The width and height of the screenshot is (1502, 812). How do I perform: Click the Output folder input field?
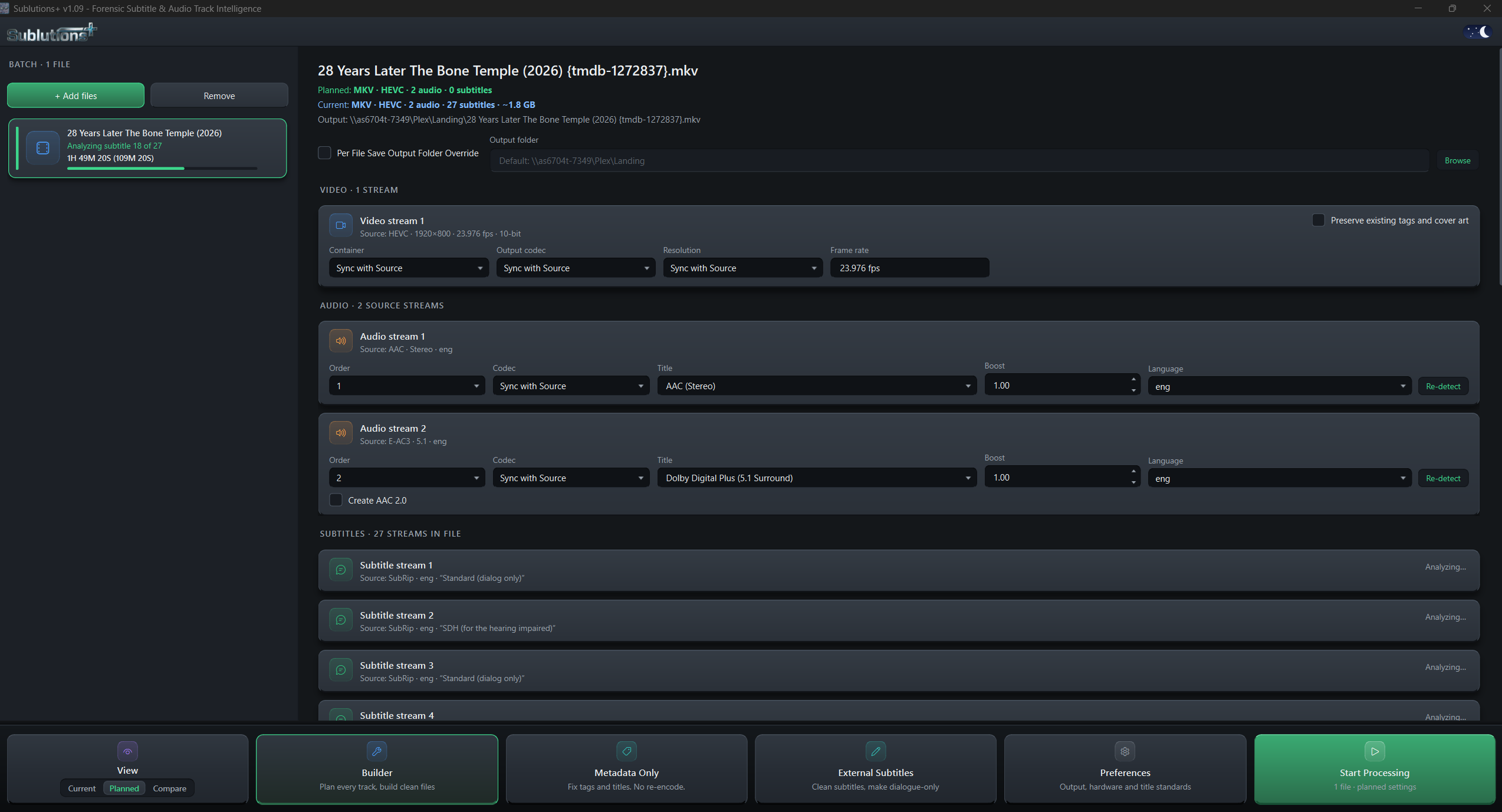coord(959,160)
